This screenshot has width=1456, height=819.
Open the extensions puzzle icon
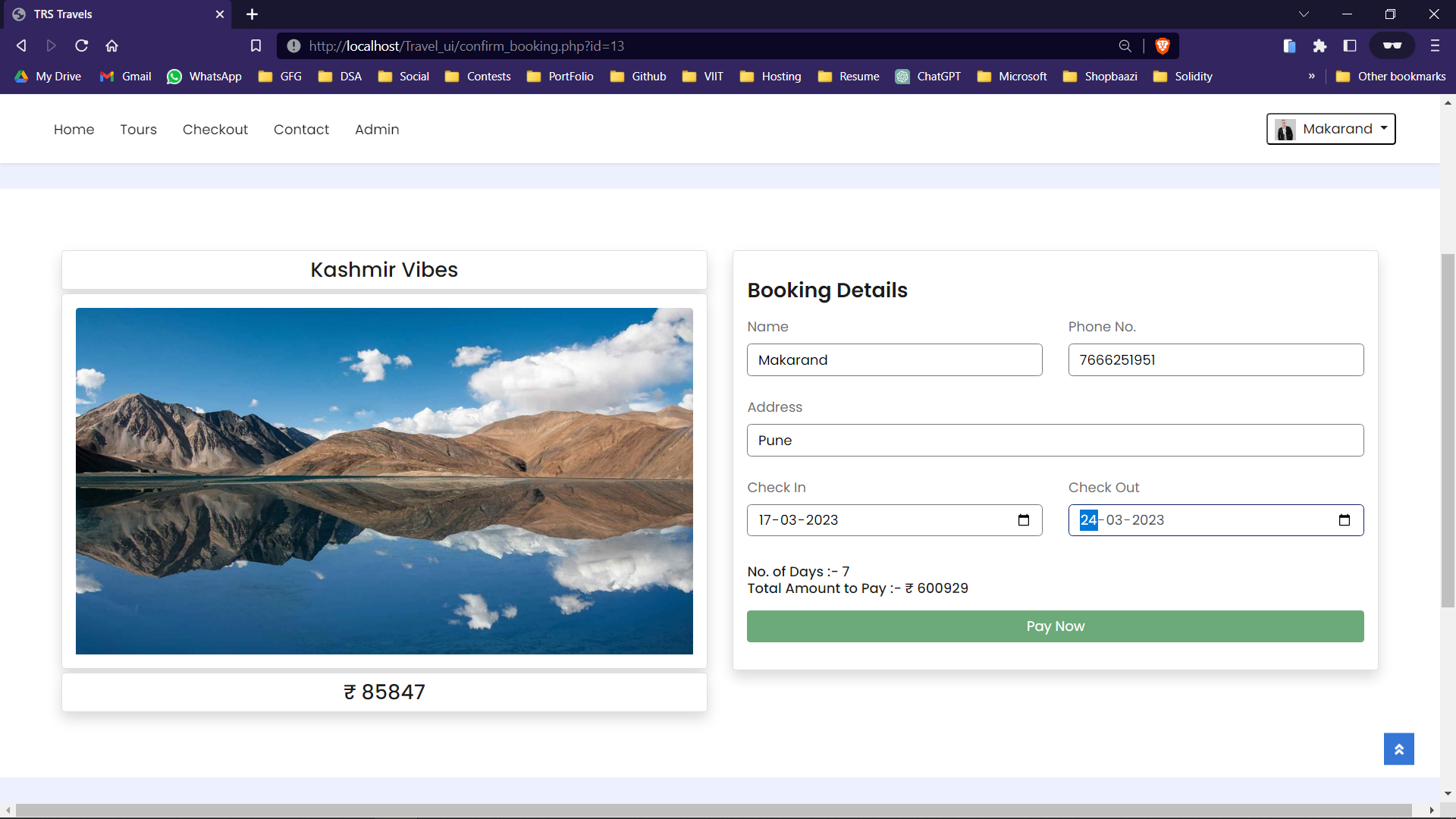click(1319, 45)
